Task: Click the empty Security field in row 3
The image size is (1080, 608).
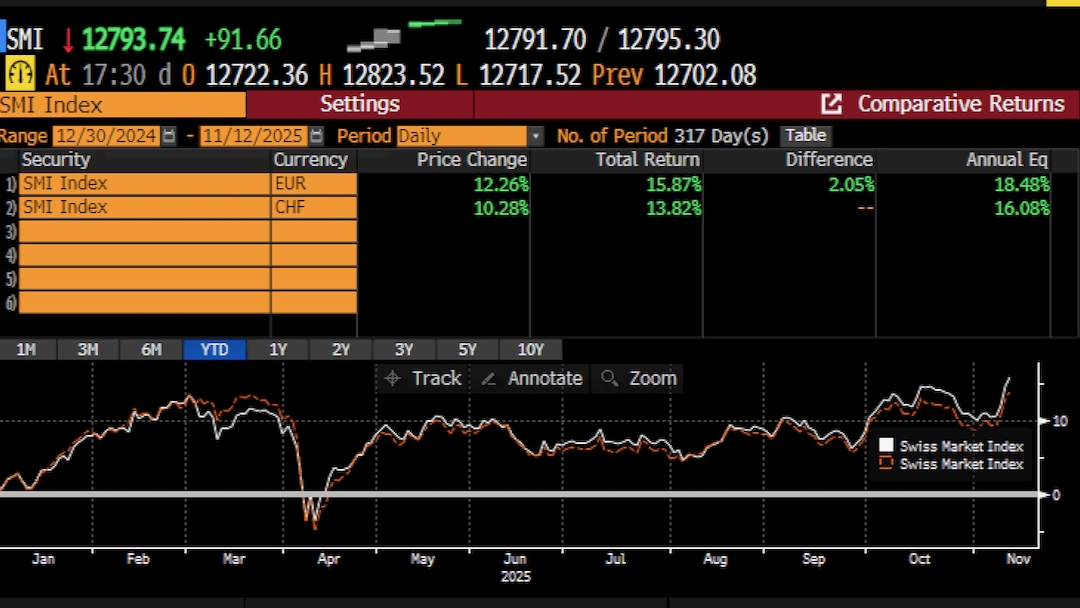Action: 144,231
